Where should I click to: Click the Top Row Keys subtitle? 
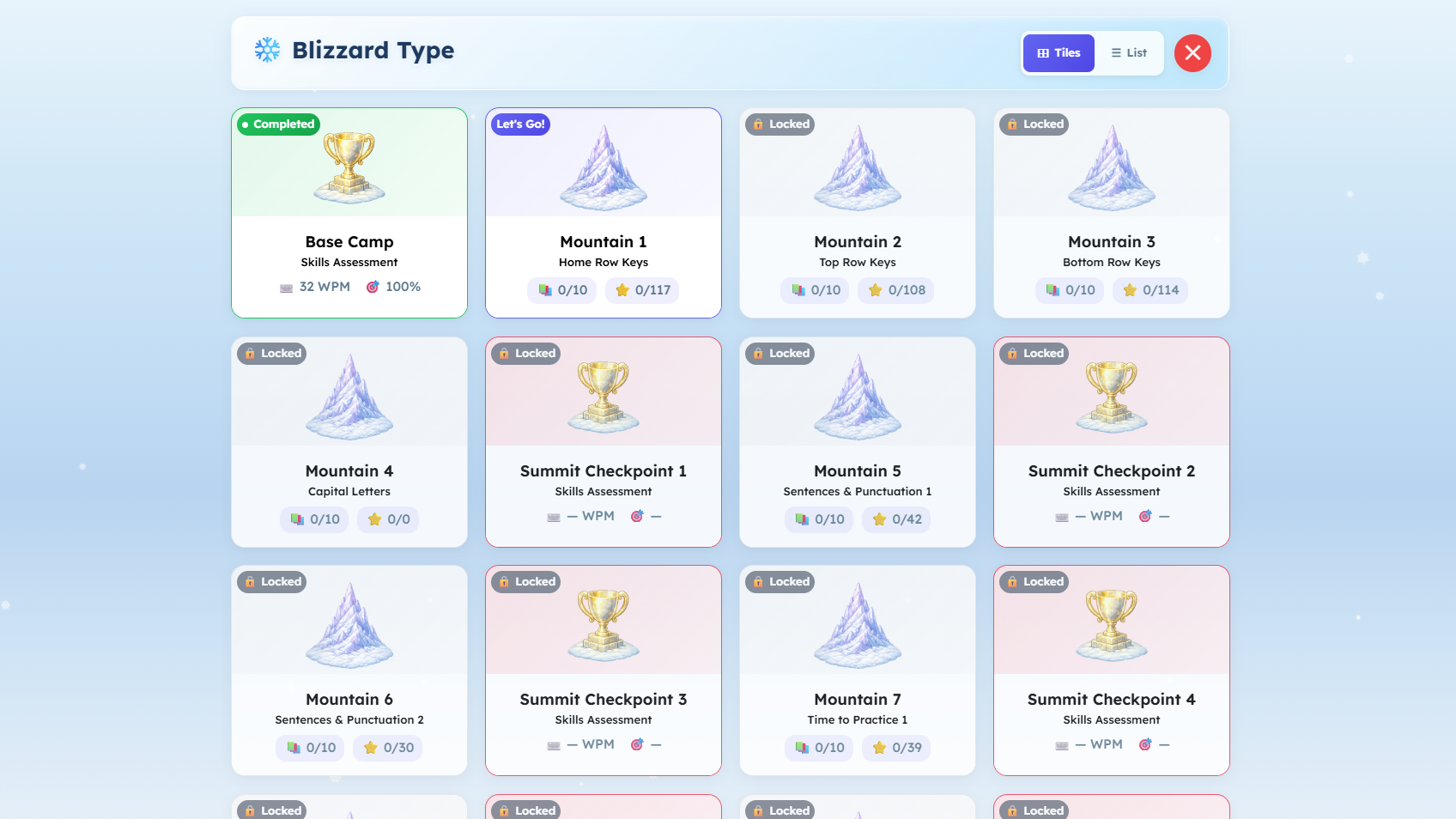(858, 263)
